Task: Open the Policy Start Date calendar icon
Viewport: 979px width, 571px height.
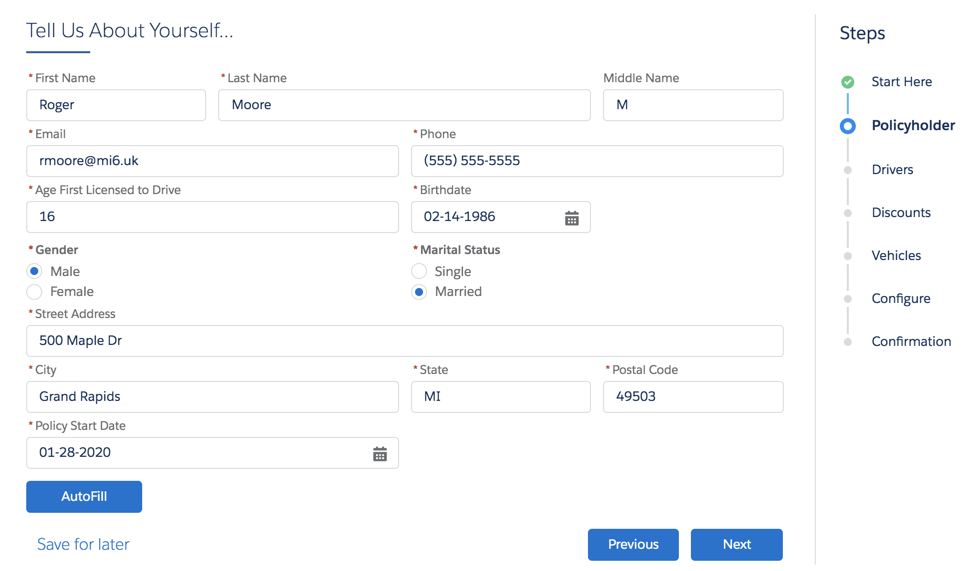Action: 380,454
